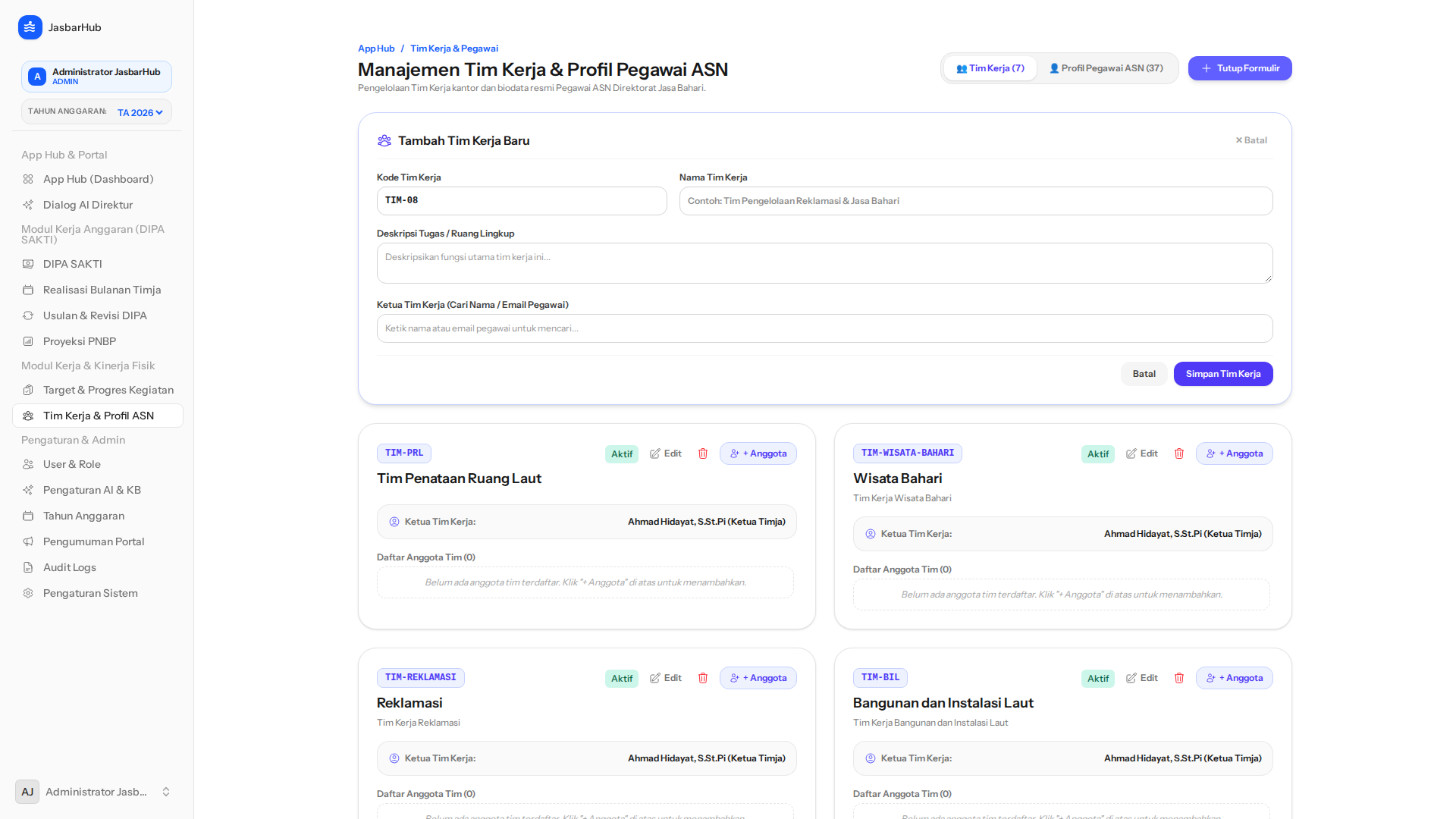This screenshot has height=819, width=1456.
Task: Open DIPA SAKTI sidebar icon
Action: (28, 264)
